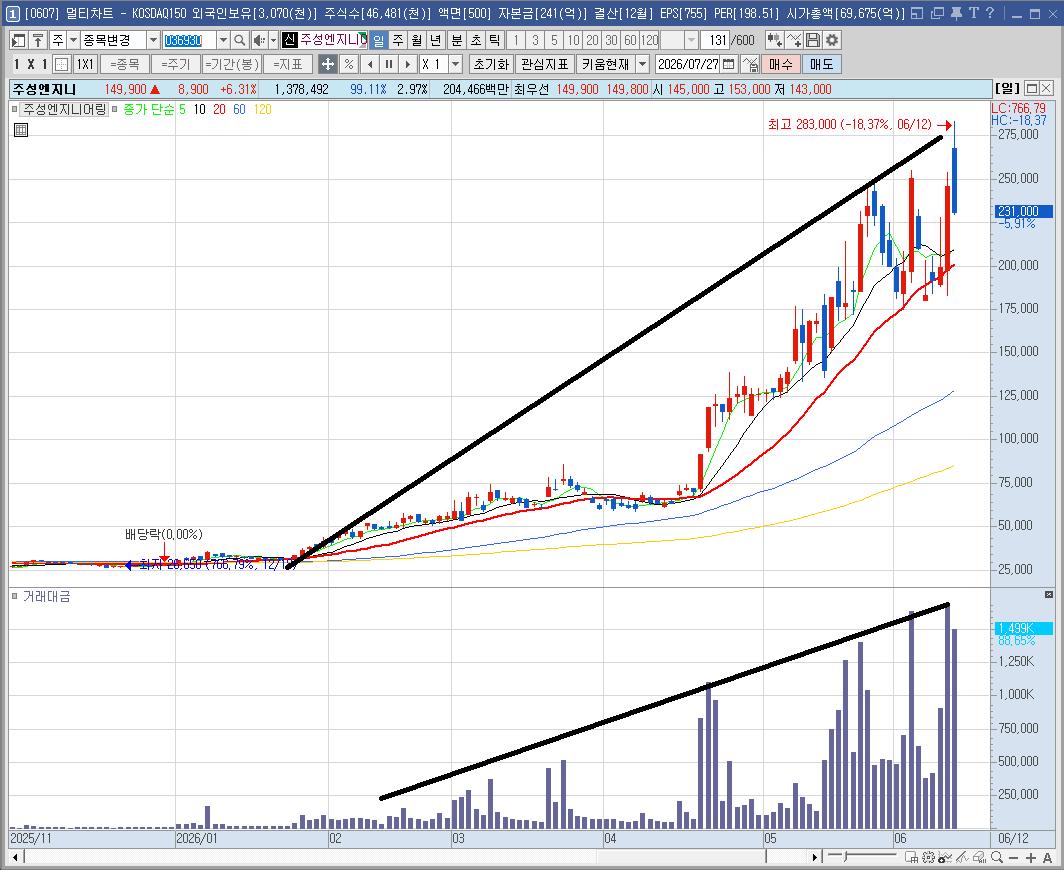This screenshot has width=1064, height=870.
Task: Click the bar count field showing 131
Action: pyautogui.click(x=717, y=41)
